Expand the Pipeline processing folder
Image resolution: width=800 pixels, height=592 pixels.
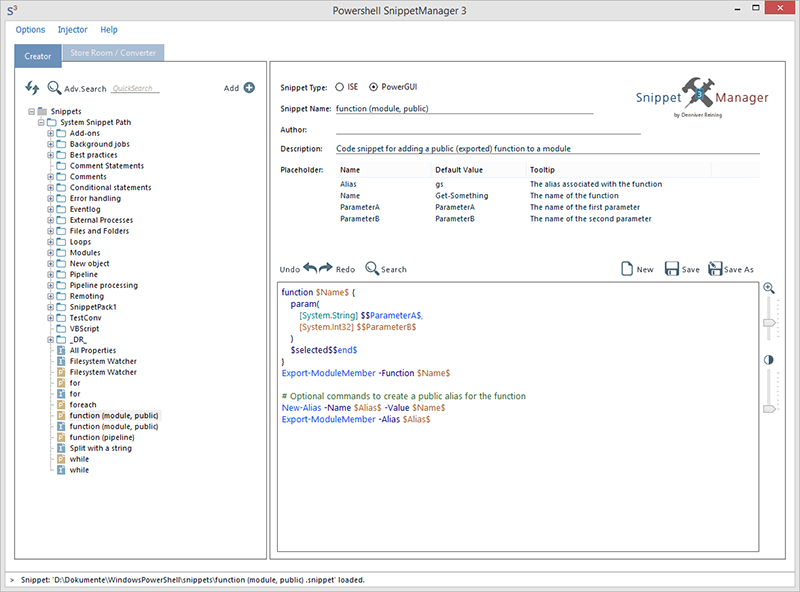point(51,285)
